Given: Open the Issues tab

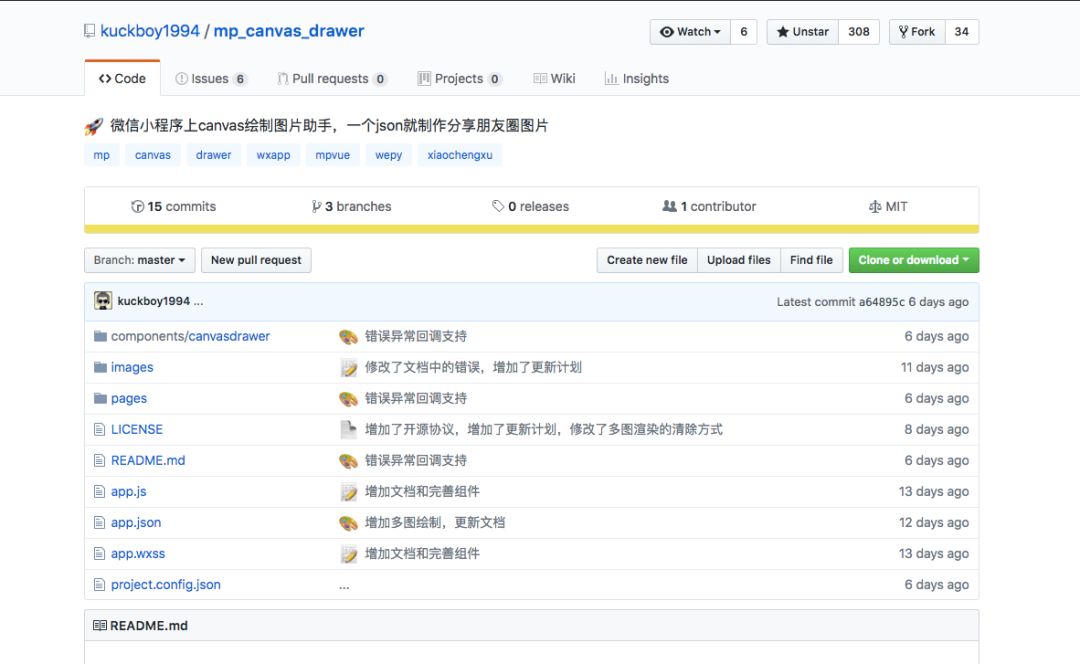Looking at the screenshot, I should pyautogui.click(x=211, y=79).
